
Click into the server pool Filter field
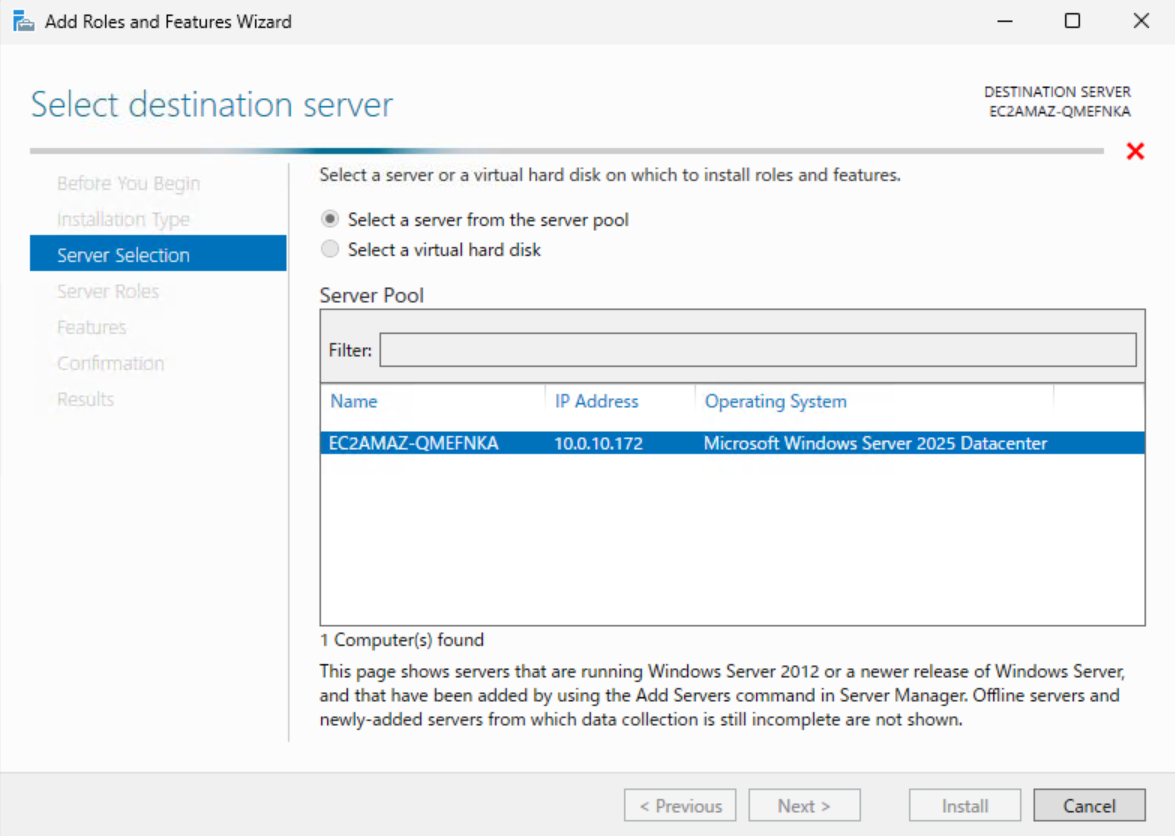757,350
